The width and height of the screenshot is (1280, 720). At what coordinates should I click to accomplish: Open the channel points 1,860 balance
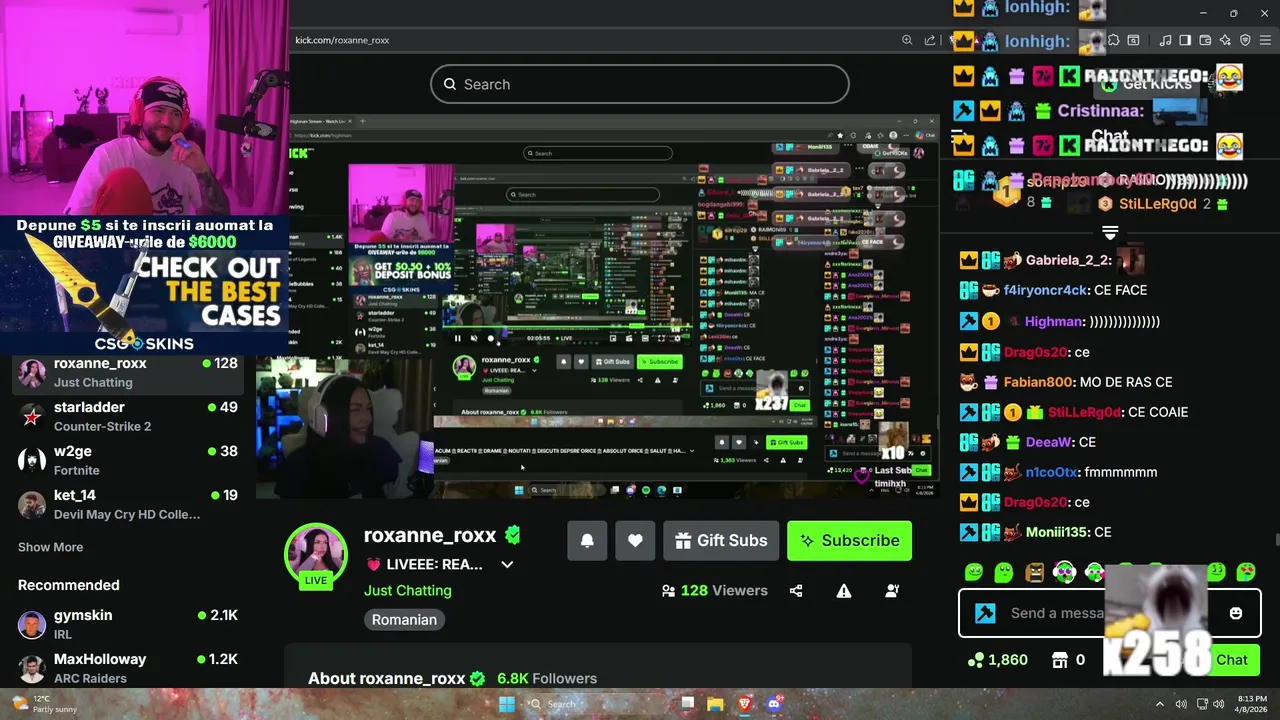pos(997,660)
